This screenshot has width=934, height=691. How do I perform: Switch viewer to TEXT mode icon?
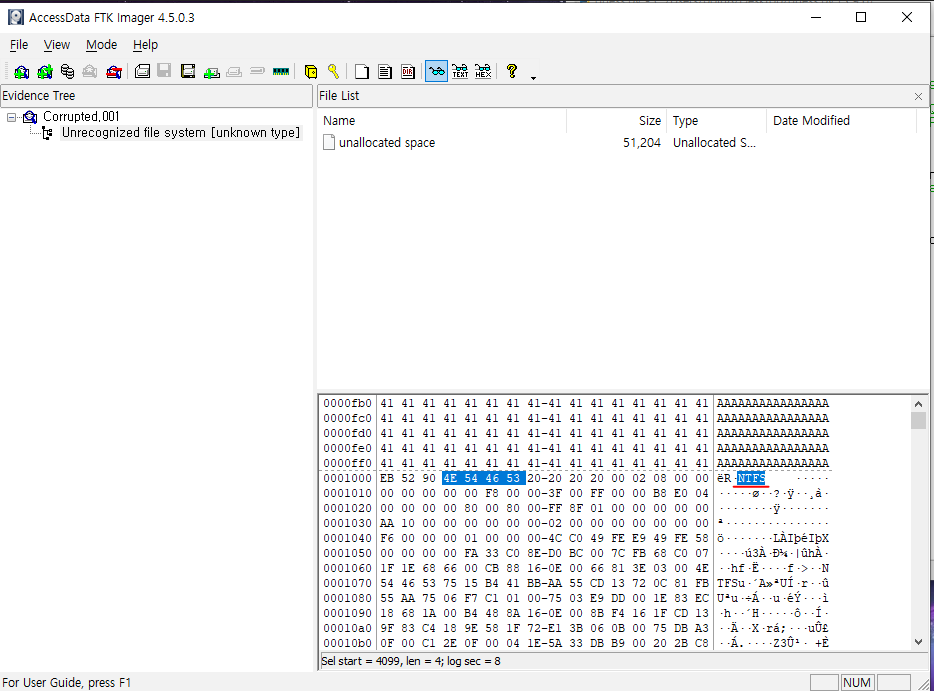460,71
